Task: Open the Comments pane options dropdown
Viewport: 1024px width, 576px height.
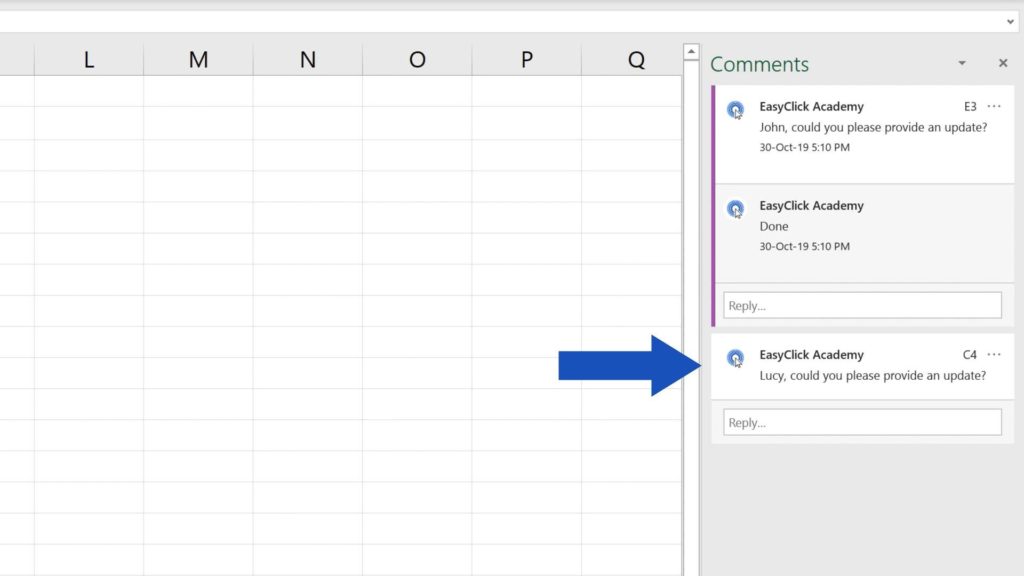Action: pos(961,63)
